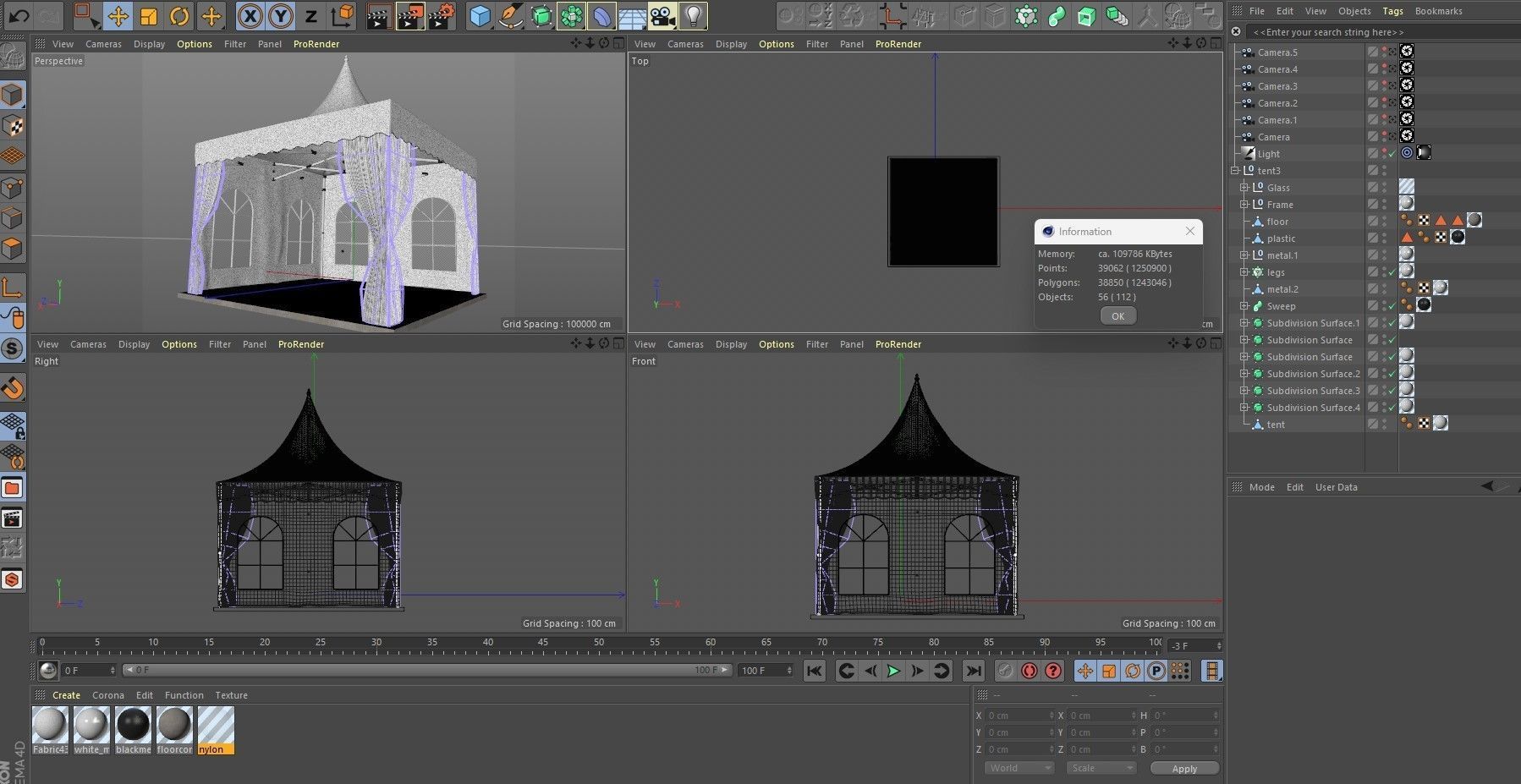Click the Play Forwards button
1521x784 pixels.
pyautogui.click(x=893, y=671)
